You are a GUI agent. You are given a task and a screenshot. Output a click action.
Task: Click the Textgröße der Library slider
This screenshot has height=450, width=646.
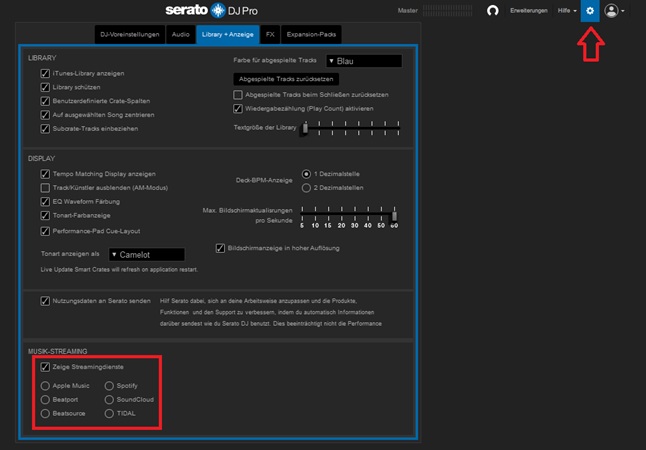coord(351,128)
